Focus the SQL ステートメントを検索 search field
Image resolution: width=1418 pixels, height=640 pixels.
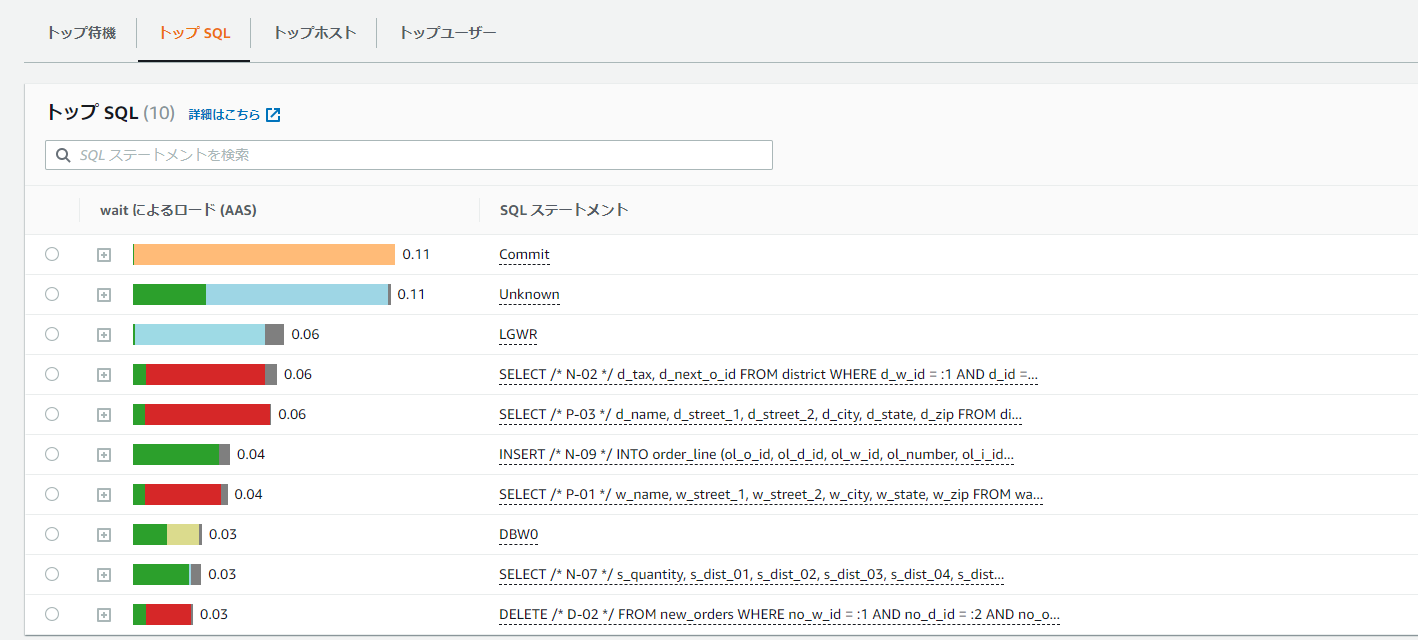tap(420, 155)
